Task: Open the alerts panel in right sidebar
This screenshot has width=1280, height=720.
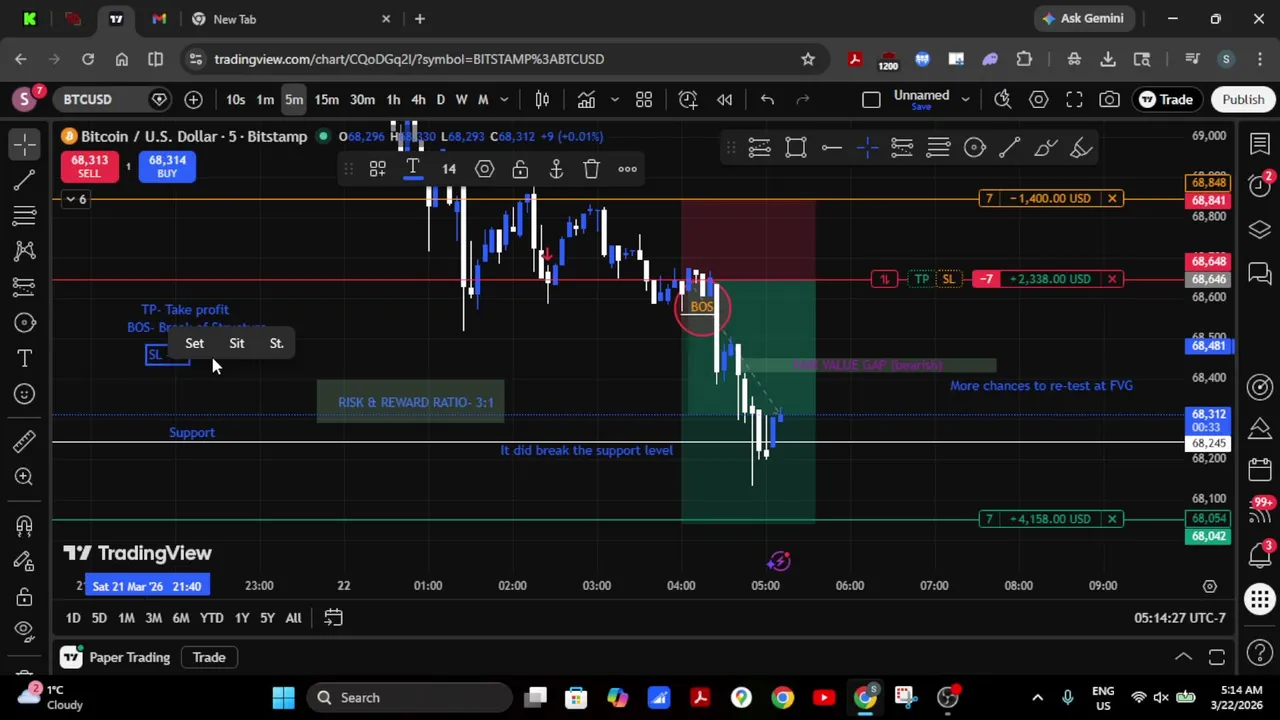Action: [1260, 187]
